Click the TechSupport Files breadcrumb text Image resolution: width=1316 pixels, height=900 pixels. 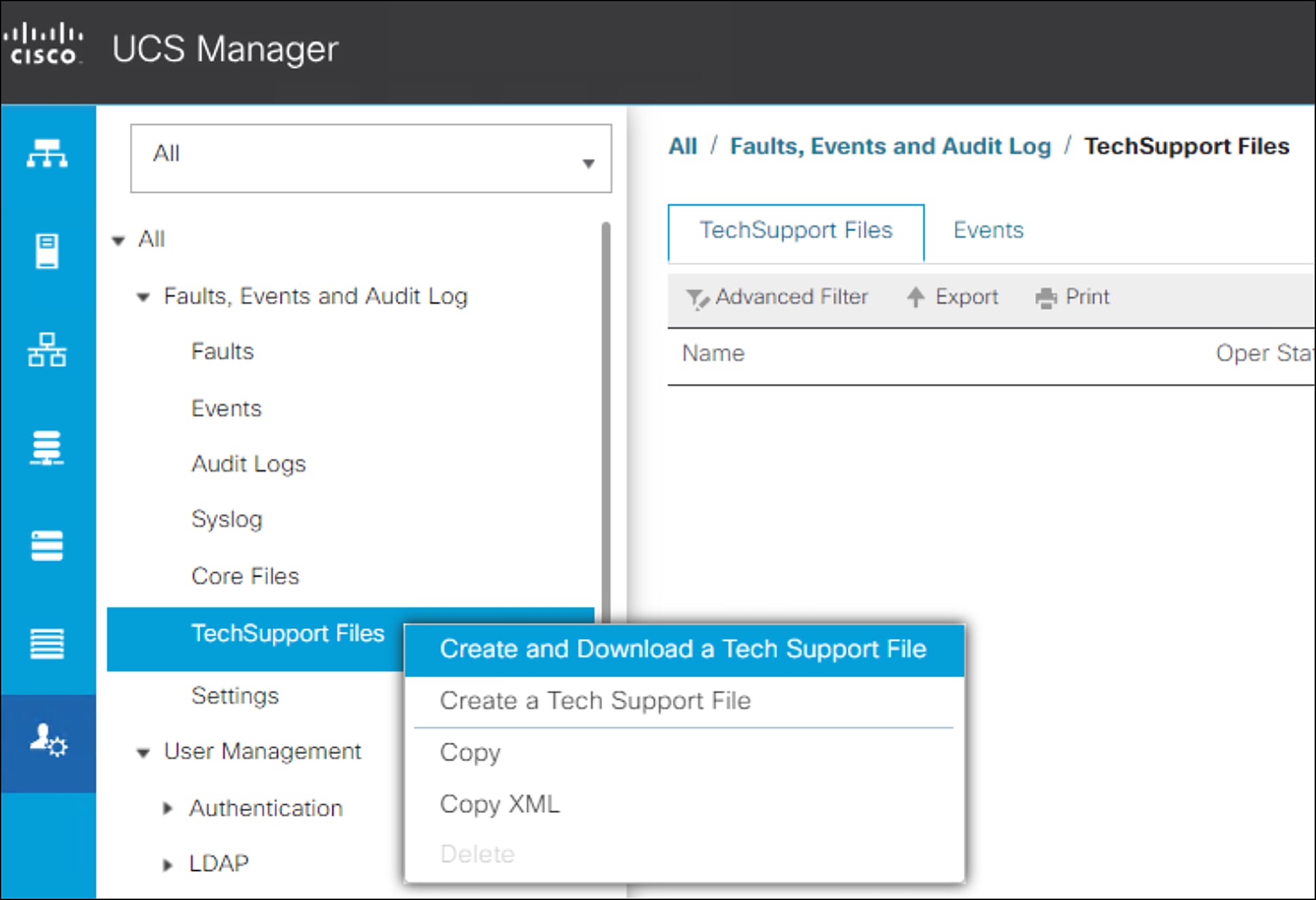(x=1186, y=146)
